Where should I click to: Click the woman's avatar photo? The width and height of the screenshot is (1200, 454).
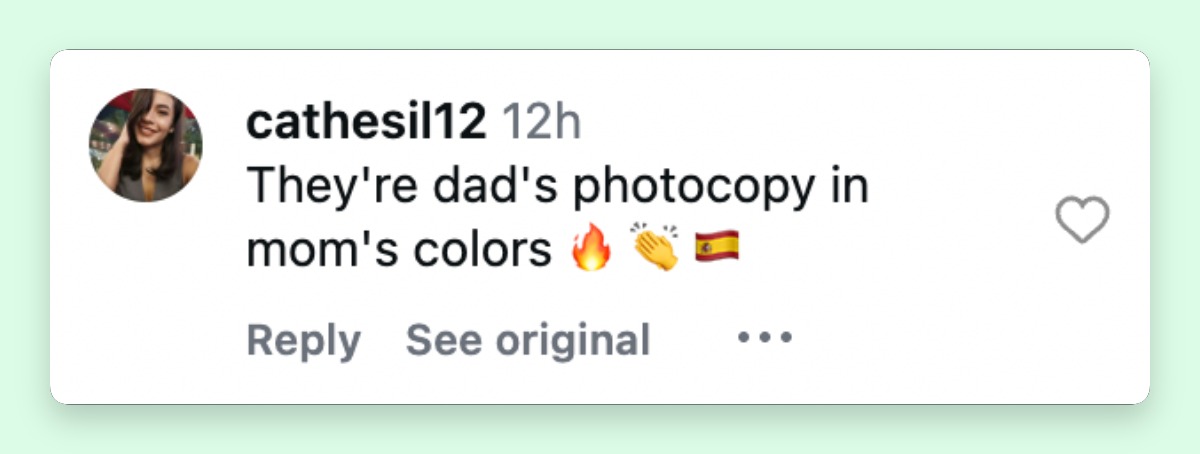[x=146, y=145]
